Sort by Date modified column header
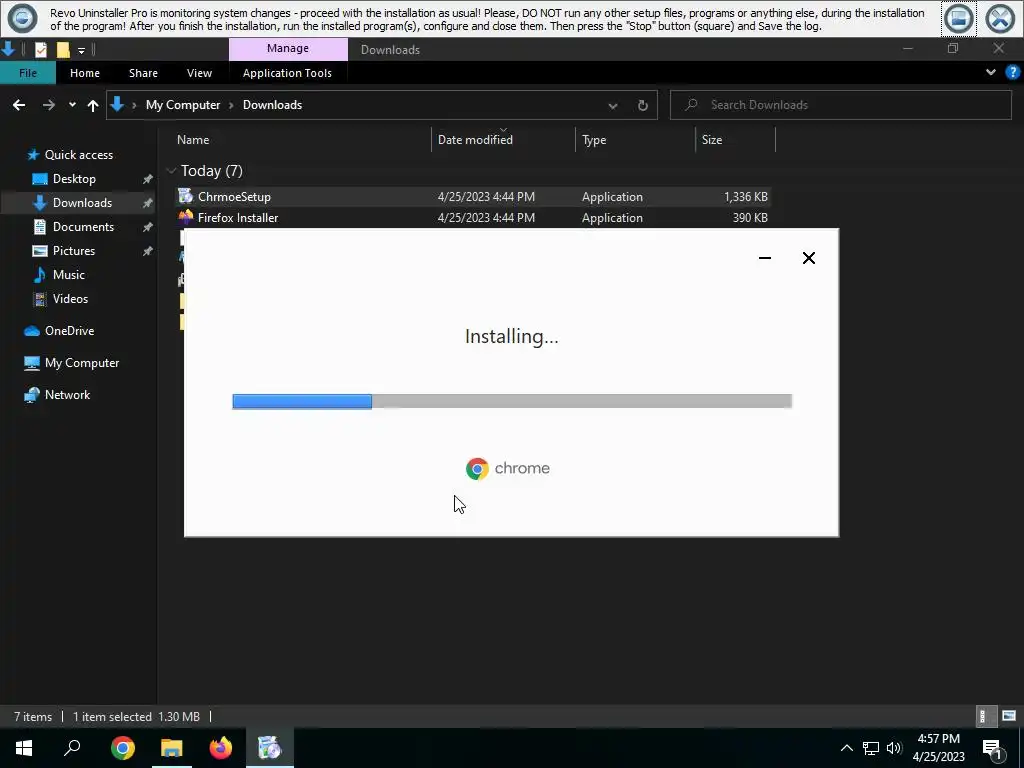This screenshot has width=1024, height=768. click(x=475, y=140)
